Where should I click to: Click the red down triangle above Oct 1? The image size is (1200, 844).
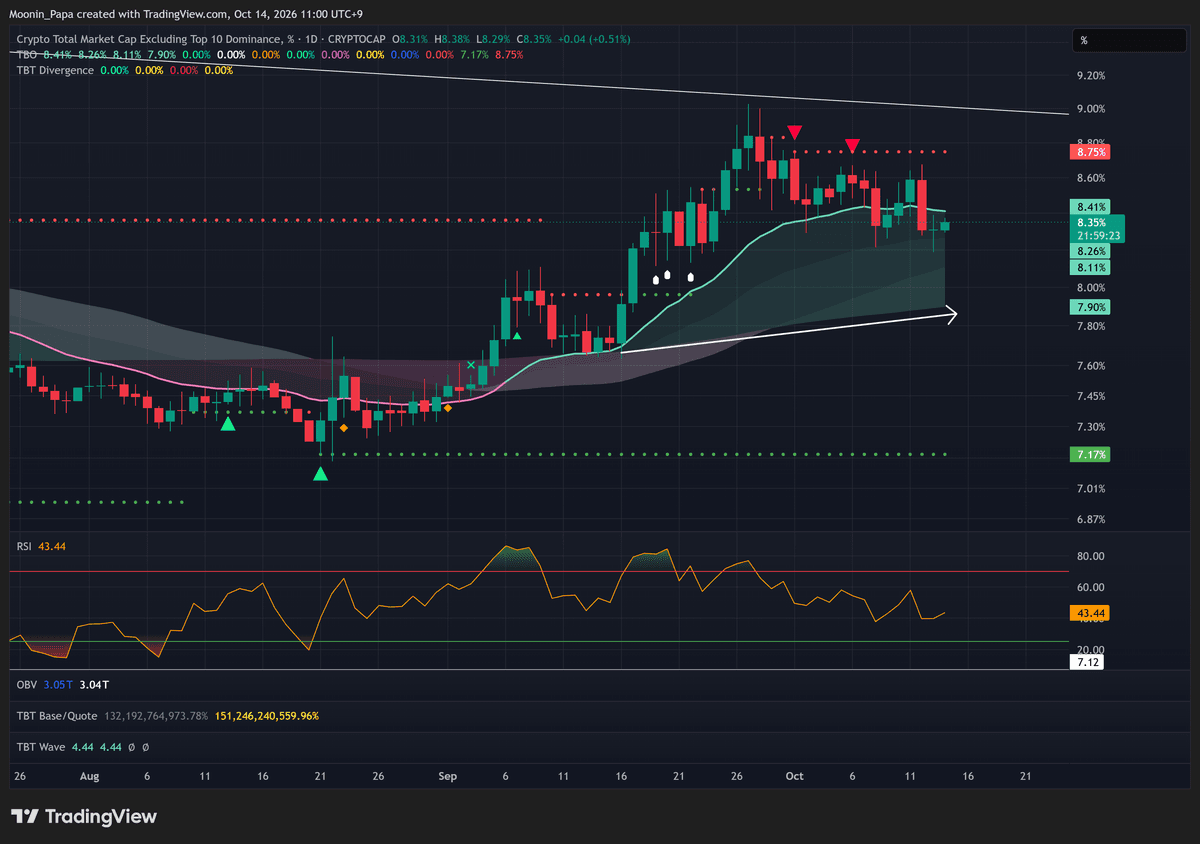coord(794,132)
